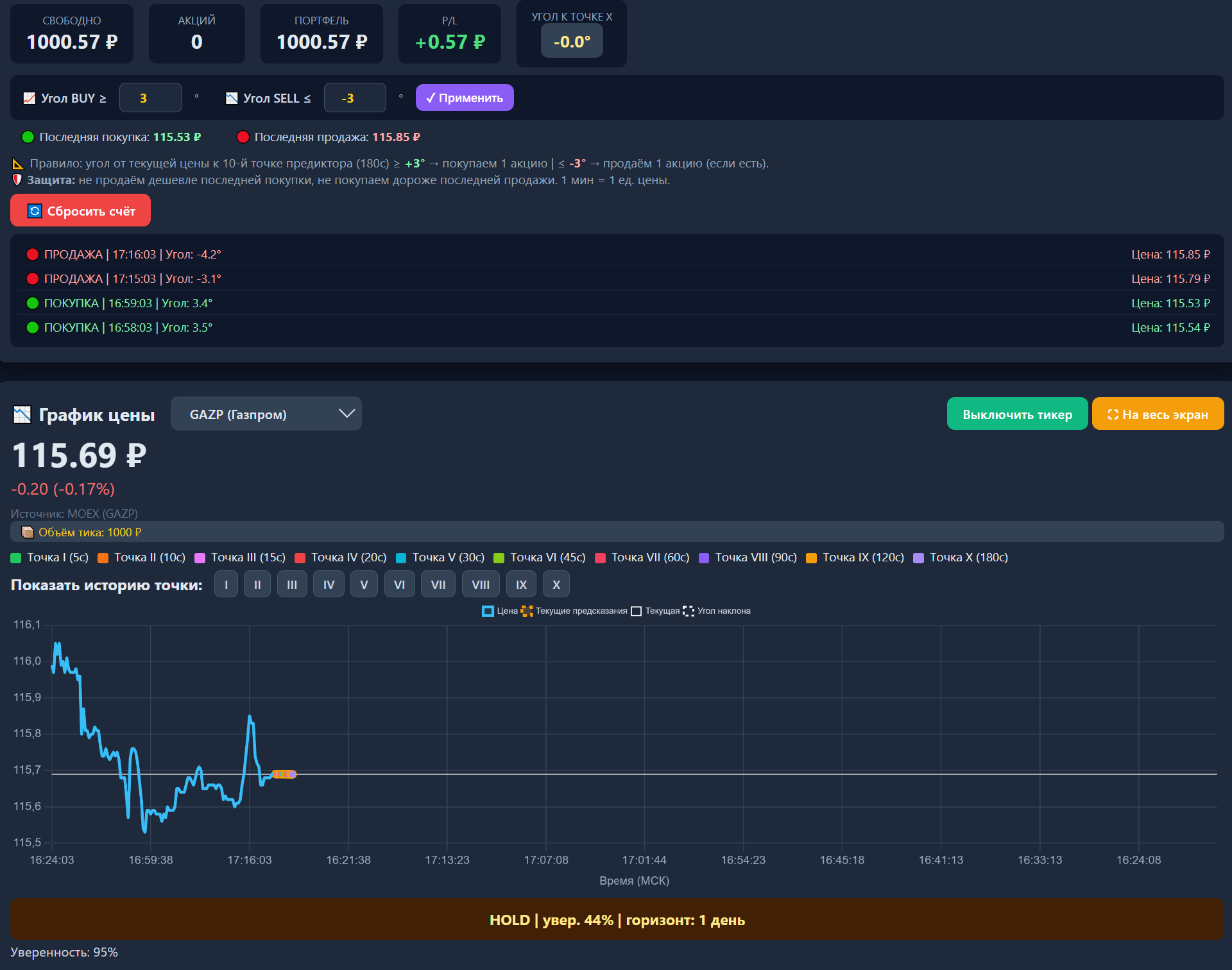Open the GAZP (Газпром) ticker dropdown
The width and height of the screenshot is (1232, 970).
[x=266, y=414]
